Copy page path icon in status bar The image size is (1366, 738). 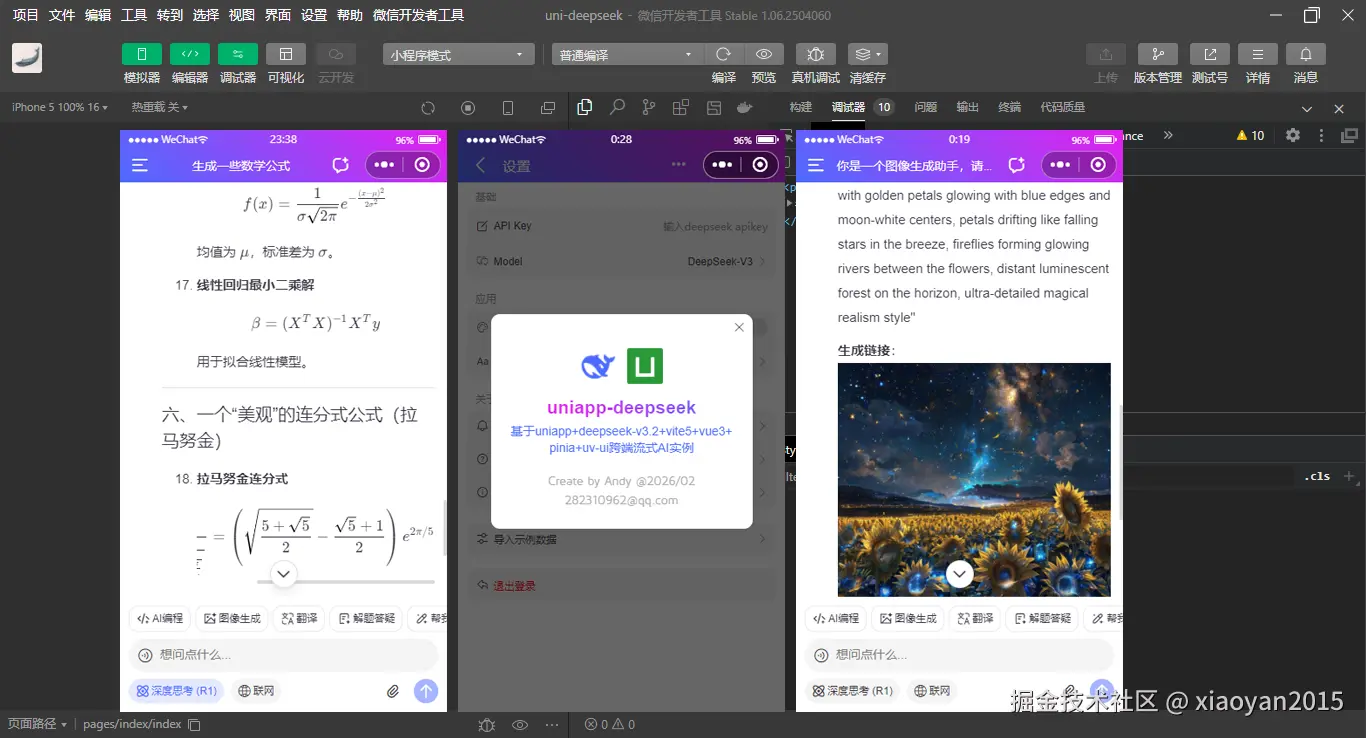pyautogui.click(x=195, y=724)
